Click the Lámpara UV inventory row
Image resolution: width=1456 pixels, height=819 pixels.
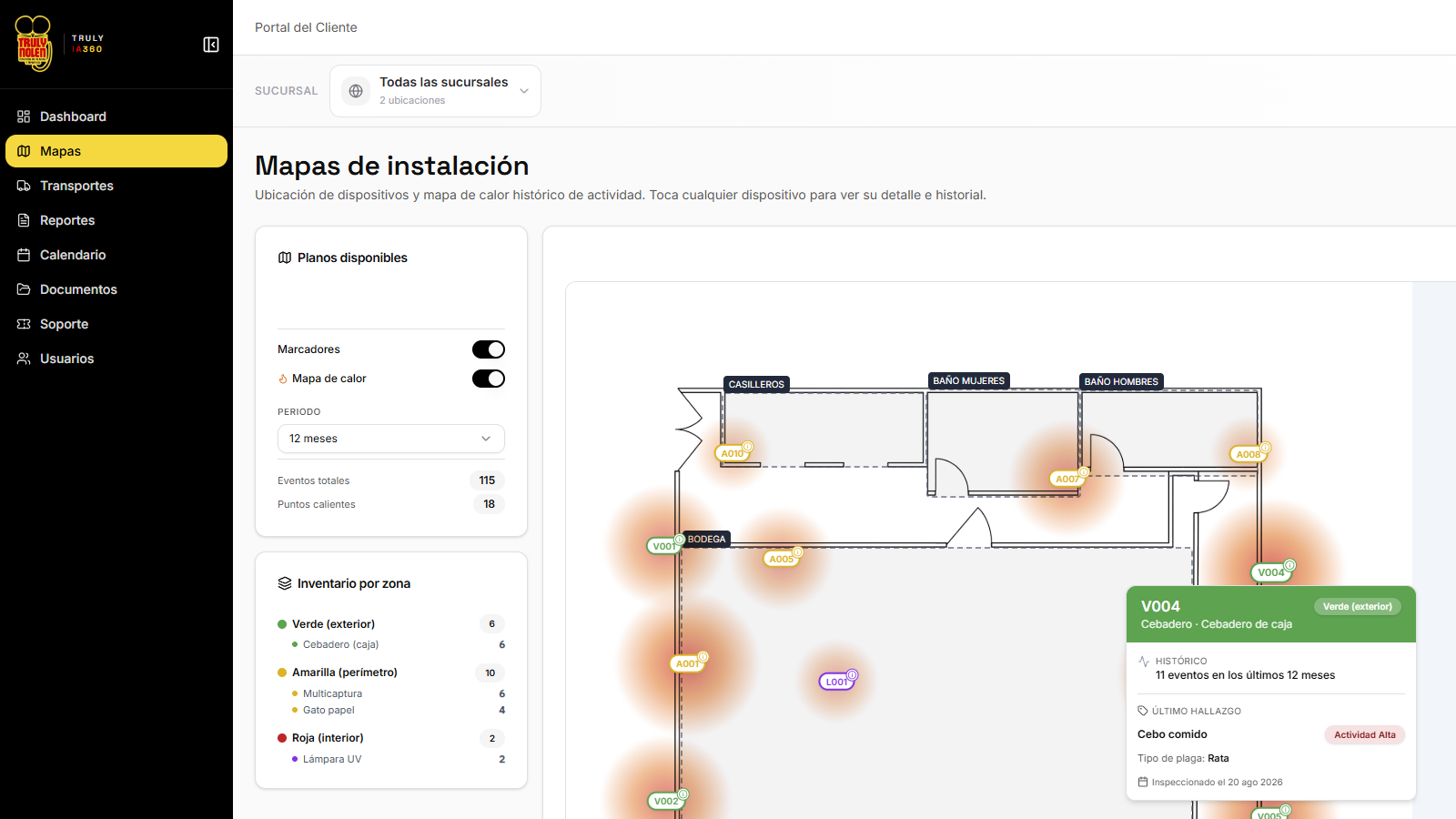click(398, 759)
